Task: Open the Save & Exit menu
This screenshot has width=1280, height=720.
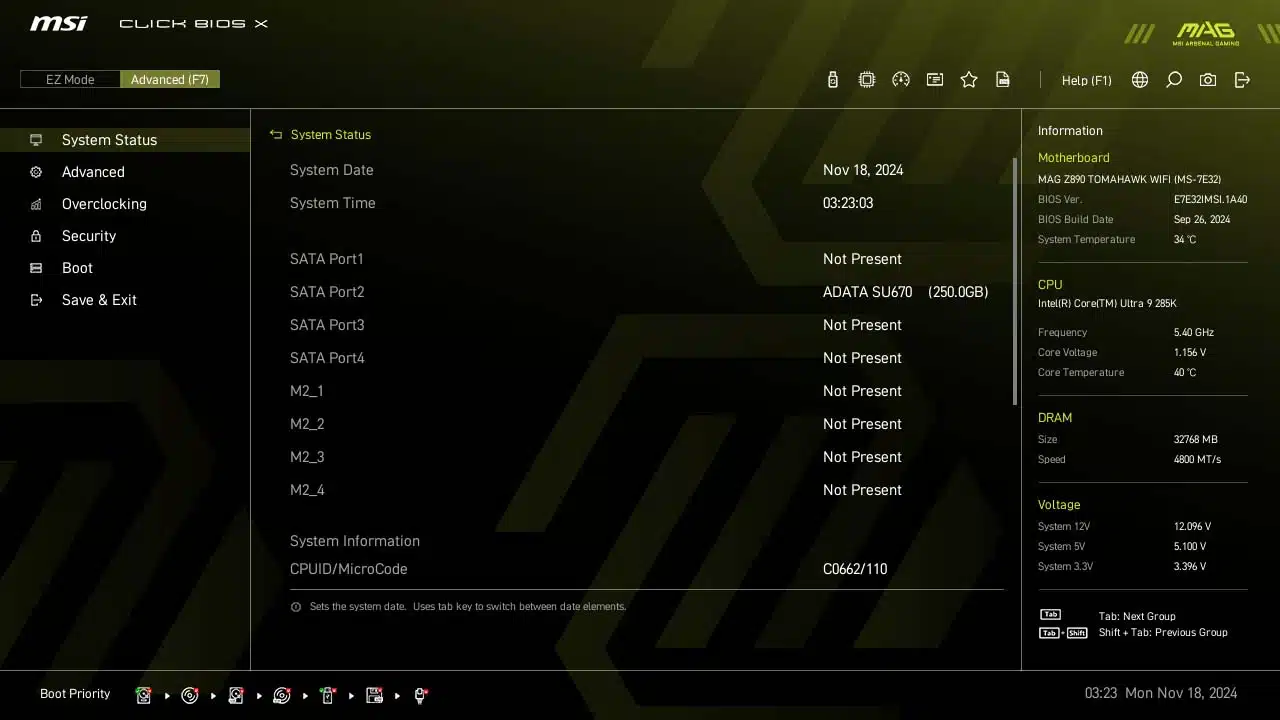Action: click(x=125, y=300)
